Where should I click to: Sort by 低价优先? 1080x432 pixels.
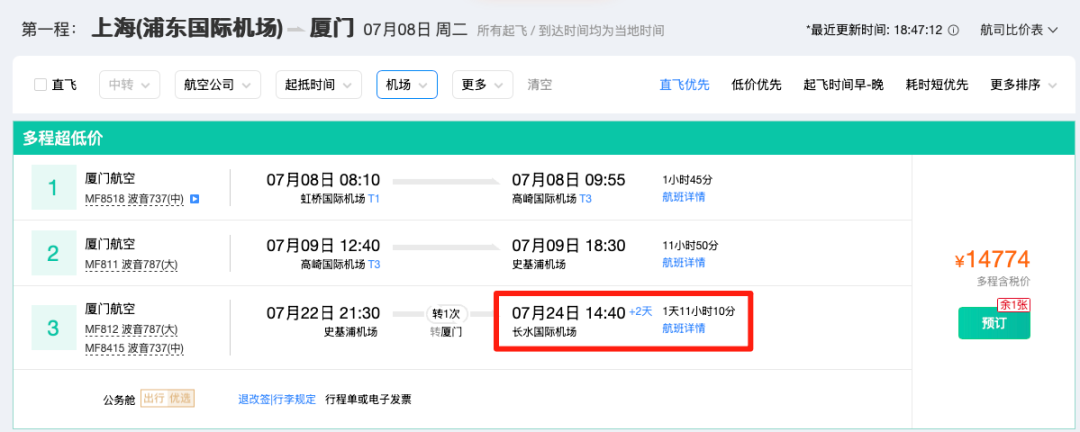tap(756, 85)
